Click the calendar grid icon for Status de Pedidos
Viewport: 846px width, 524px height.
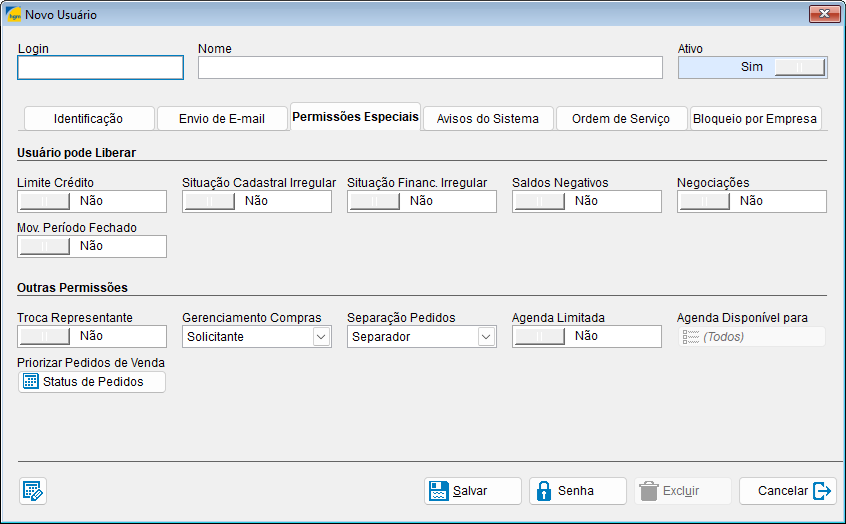click(x=31, y=381)
